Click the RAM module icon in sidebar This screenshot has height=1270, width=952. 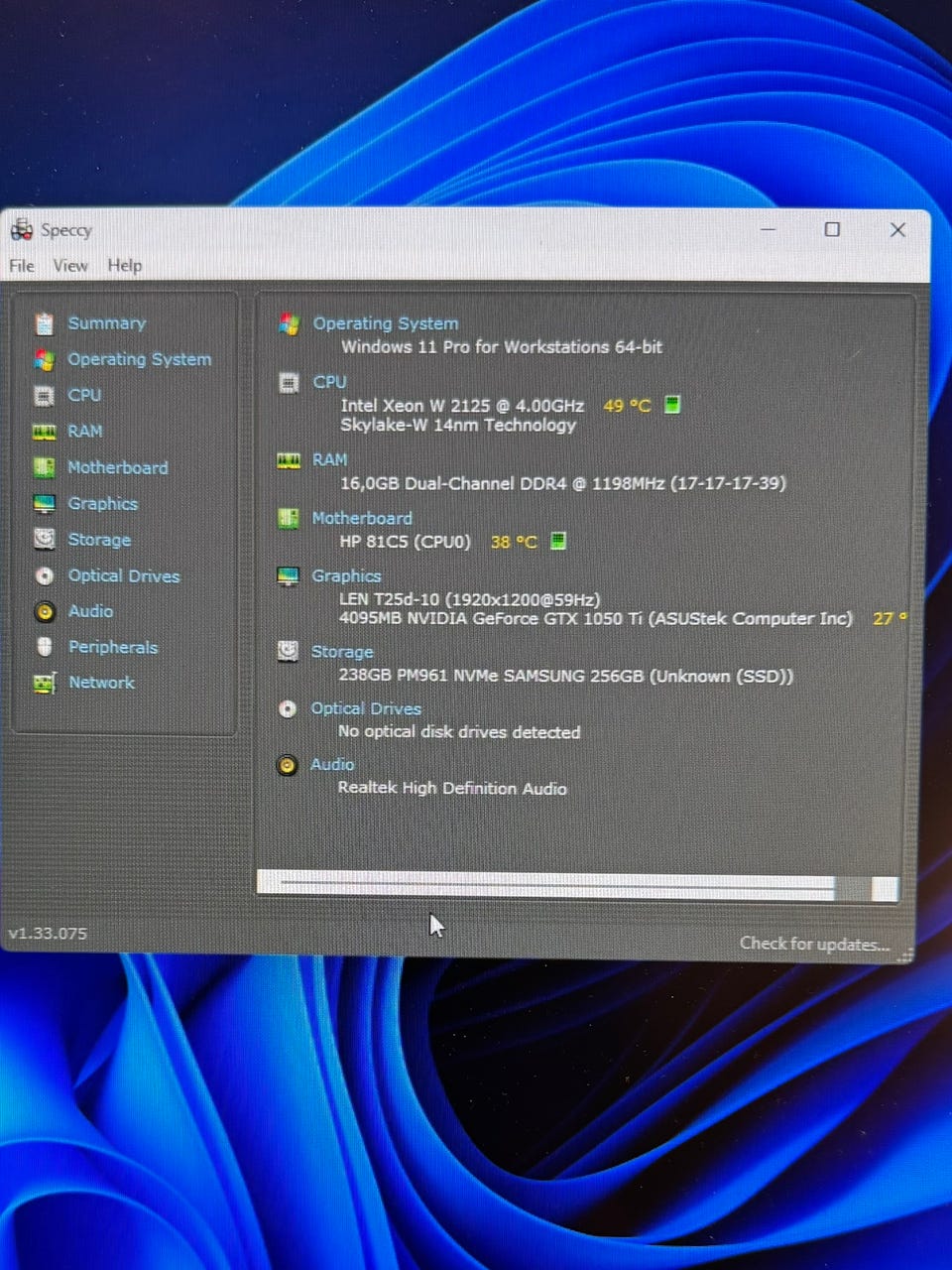click(x=44, y=432)
